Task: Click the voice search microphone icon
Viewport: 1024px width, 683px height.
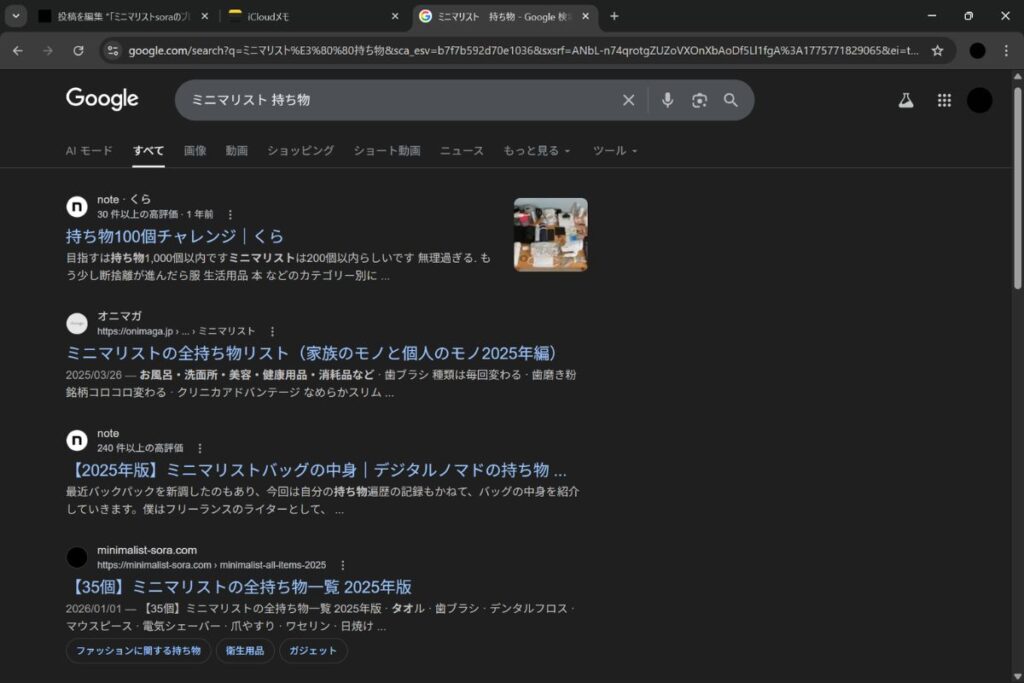Action: coord(668,100)
